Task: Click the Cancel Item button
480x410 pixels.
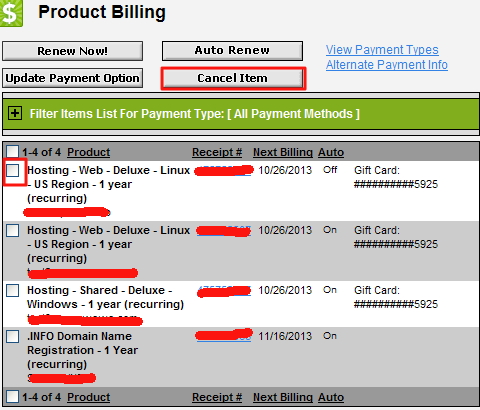Action: click(233, 78)
